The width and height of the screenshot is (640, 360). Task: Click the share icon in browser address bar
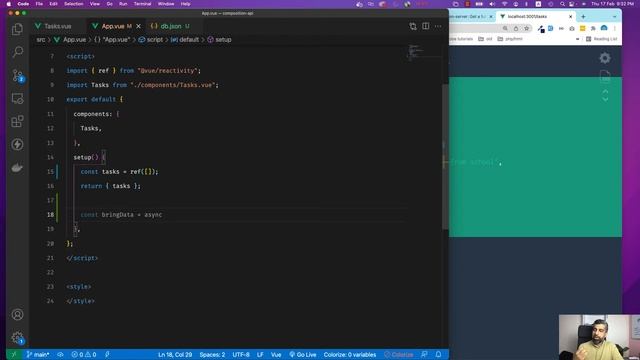pos(516,28)
